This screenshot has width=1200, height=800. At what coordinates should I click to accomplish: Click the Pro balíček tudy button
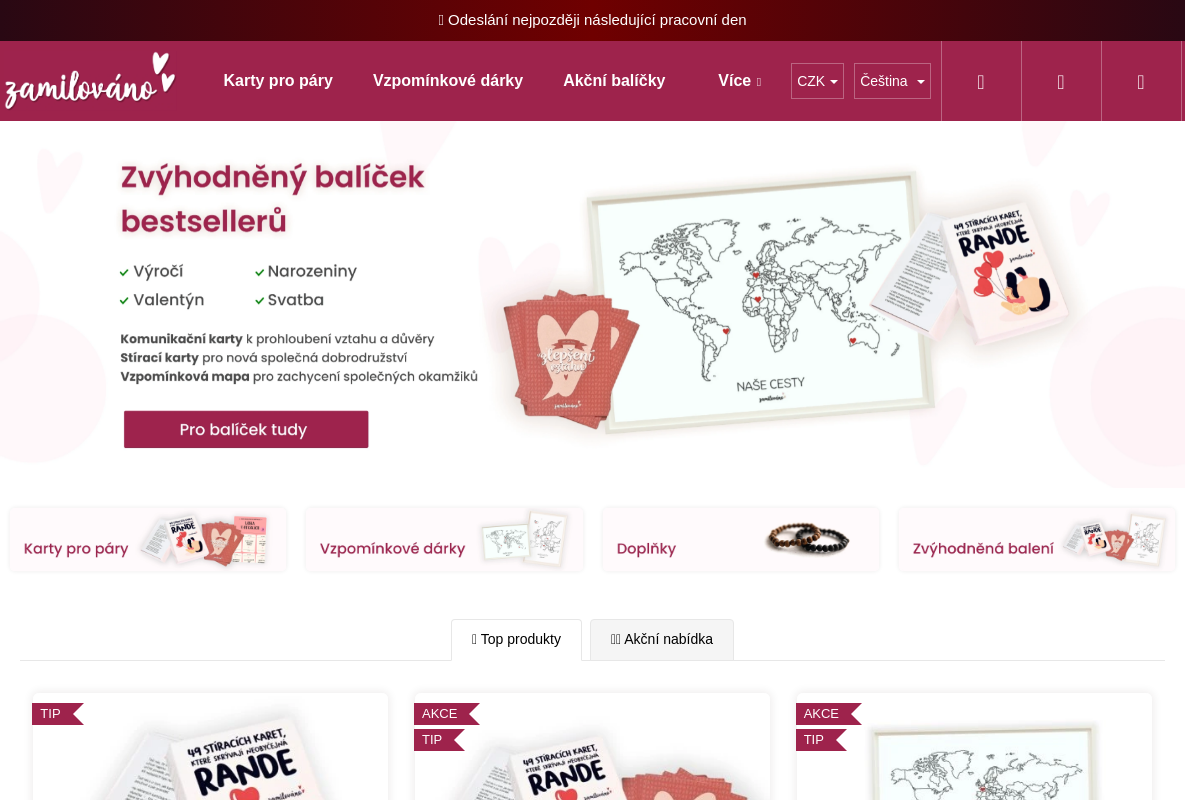(246, 429)
